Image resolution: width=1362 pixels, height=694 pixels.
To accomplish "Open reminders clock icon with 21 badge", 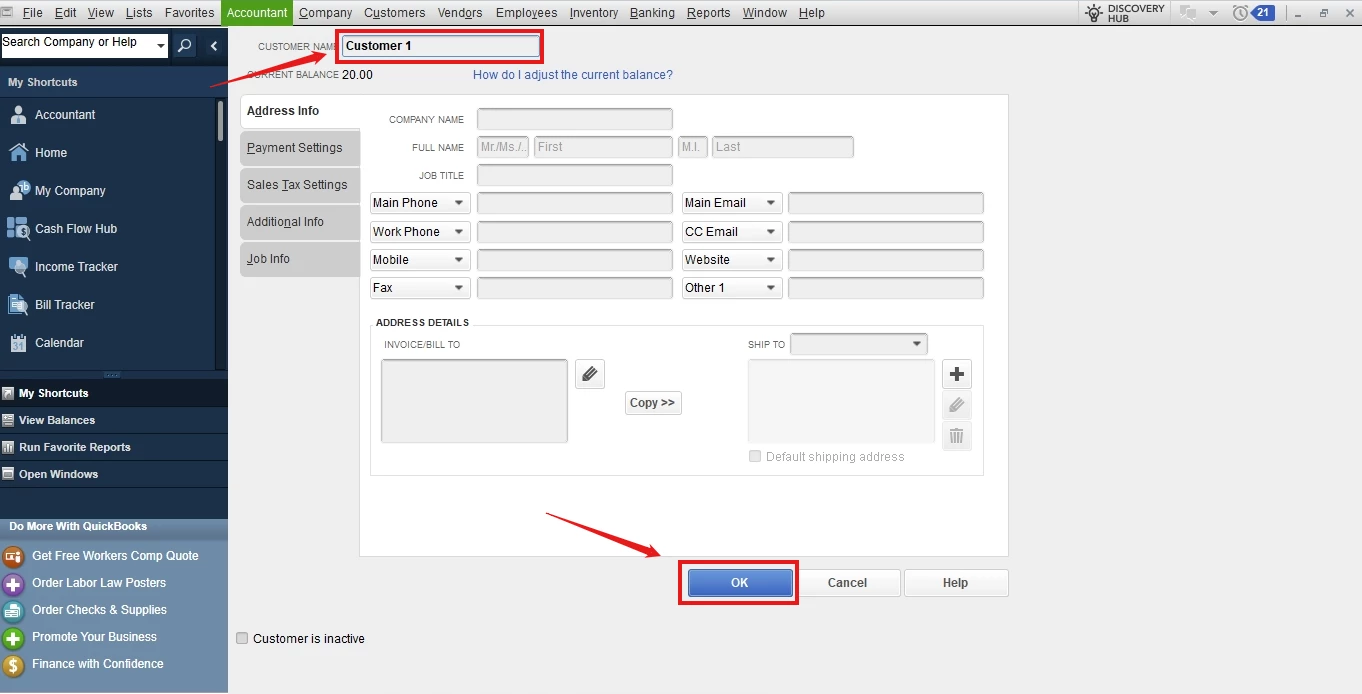I will 1253,13.
